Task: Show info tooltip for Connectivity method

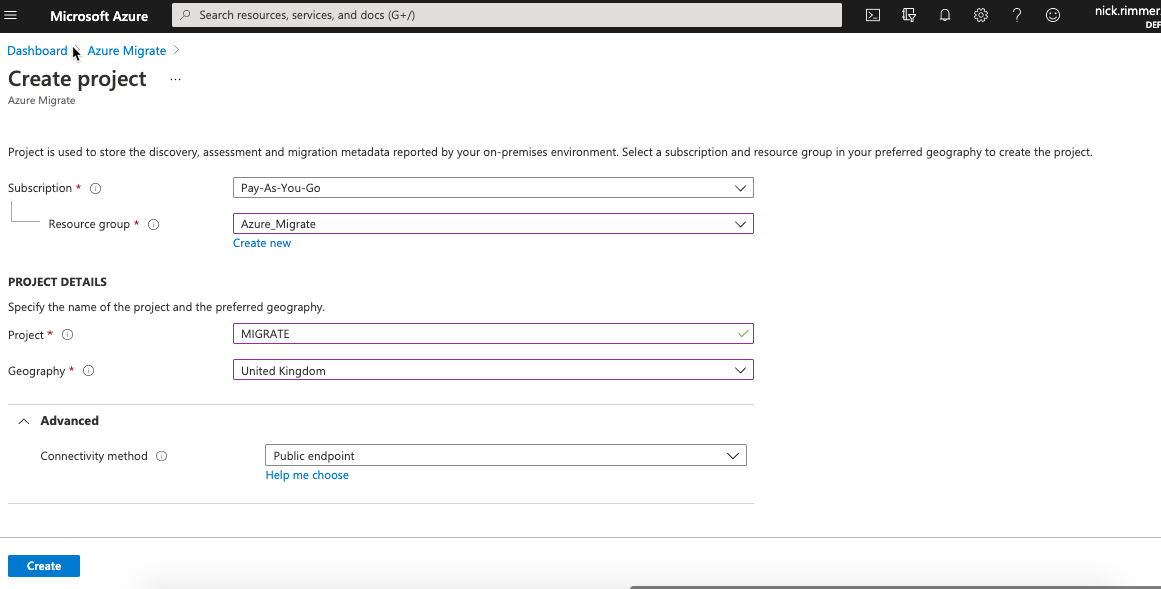Action: [x=161, y=456]
